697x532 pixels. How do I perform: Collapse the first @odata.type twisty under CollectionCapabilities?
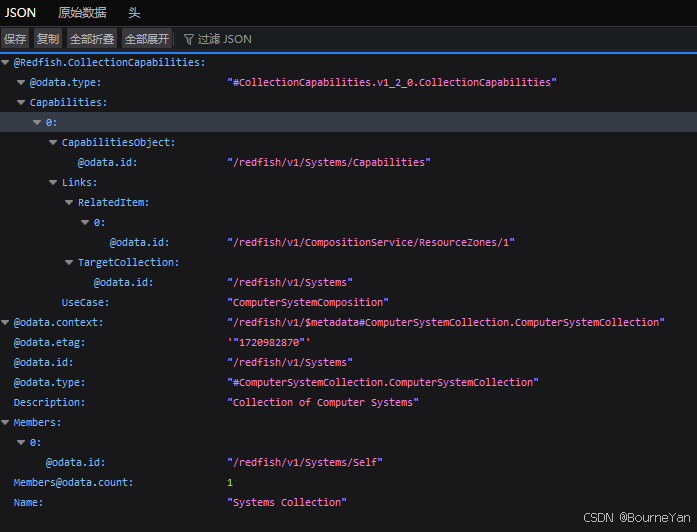click(21, 83)
